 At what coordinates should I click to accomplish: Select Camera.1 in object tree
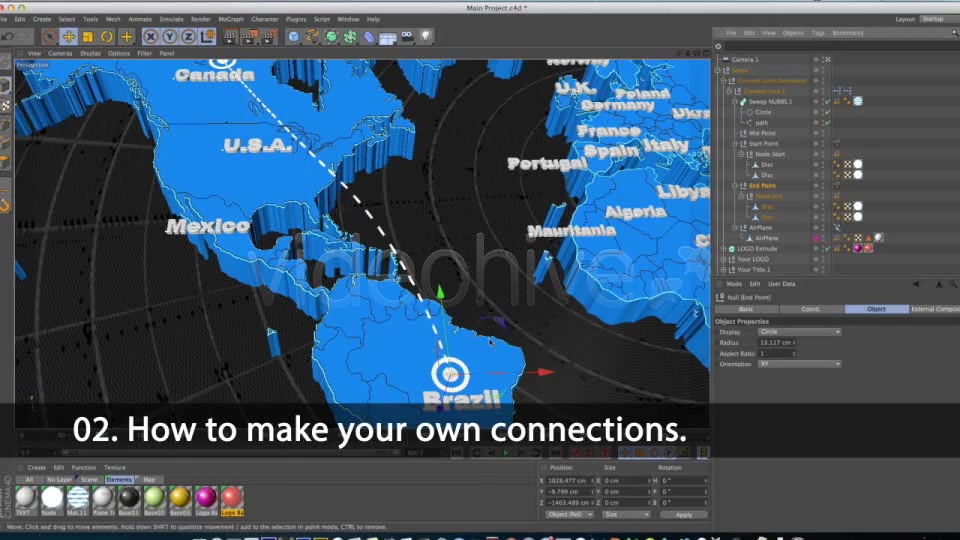pos(744,59)
